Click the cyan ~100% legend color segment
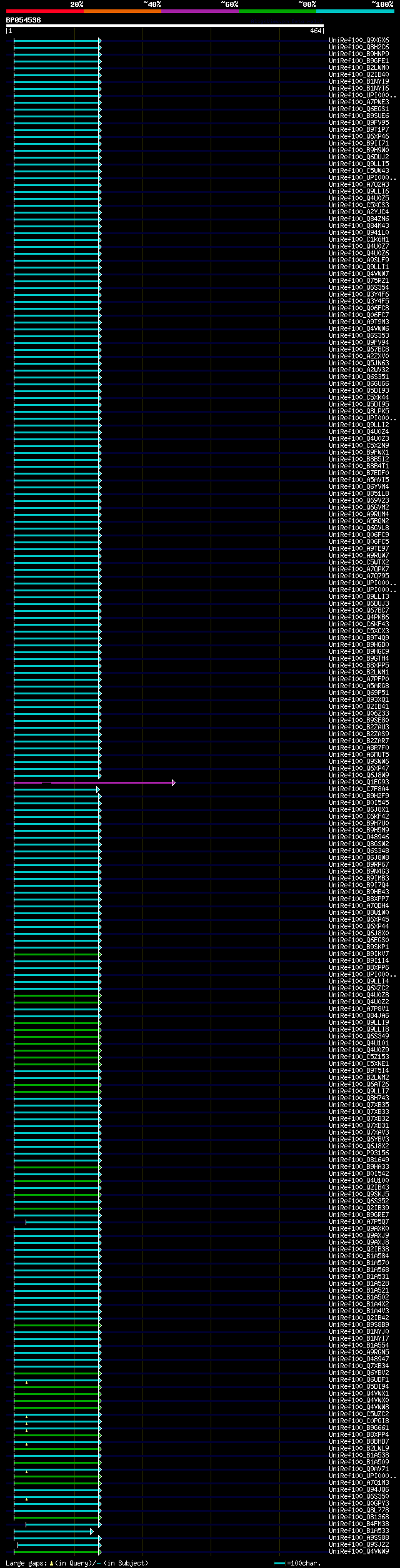 point(354,11)
